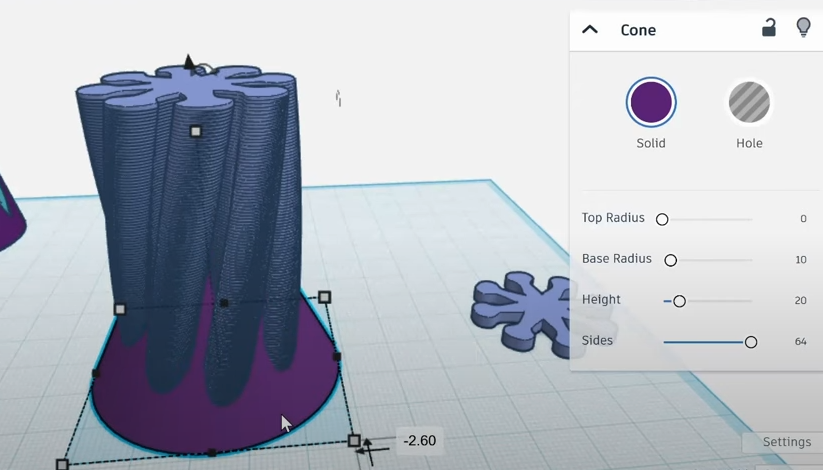Edit the Top Radius value 0

[803, 218]
